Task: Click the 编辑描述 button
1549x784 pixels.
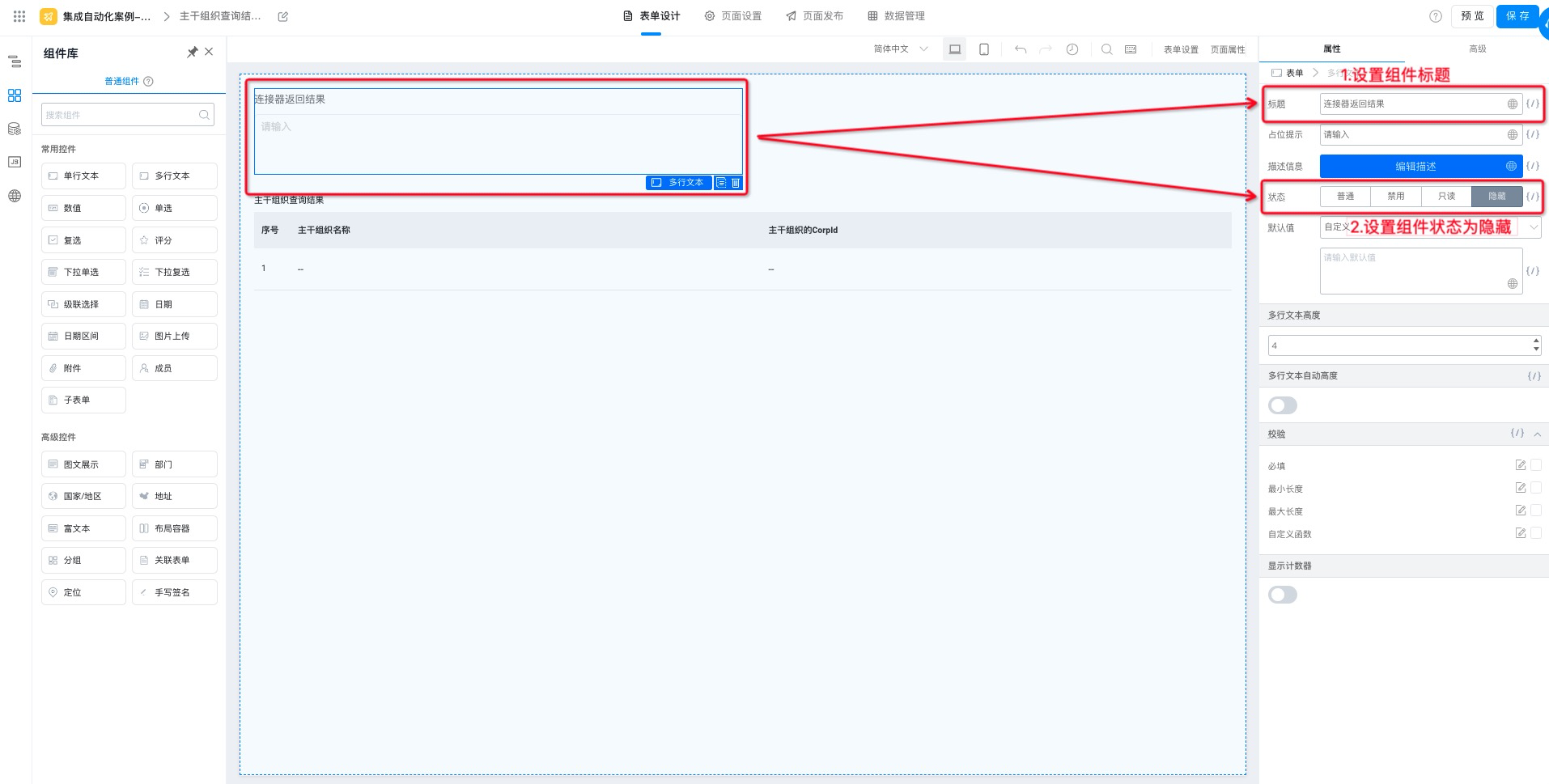Action: pyautogui.click(x=1415, y=166)
